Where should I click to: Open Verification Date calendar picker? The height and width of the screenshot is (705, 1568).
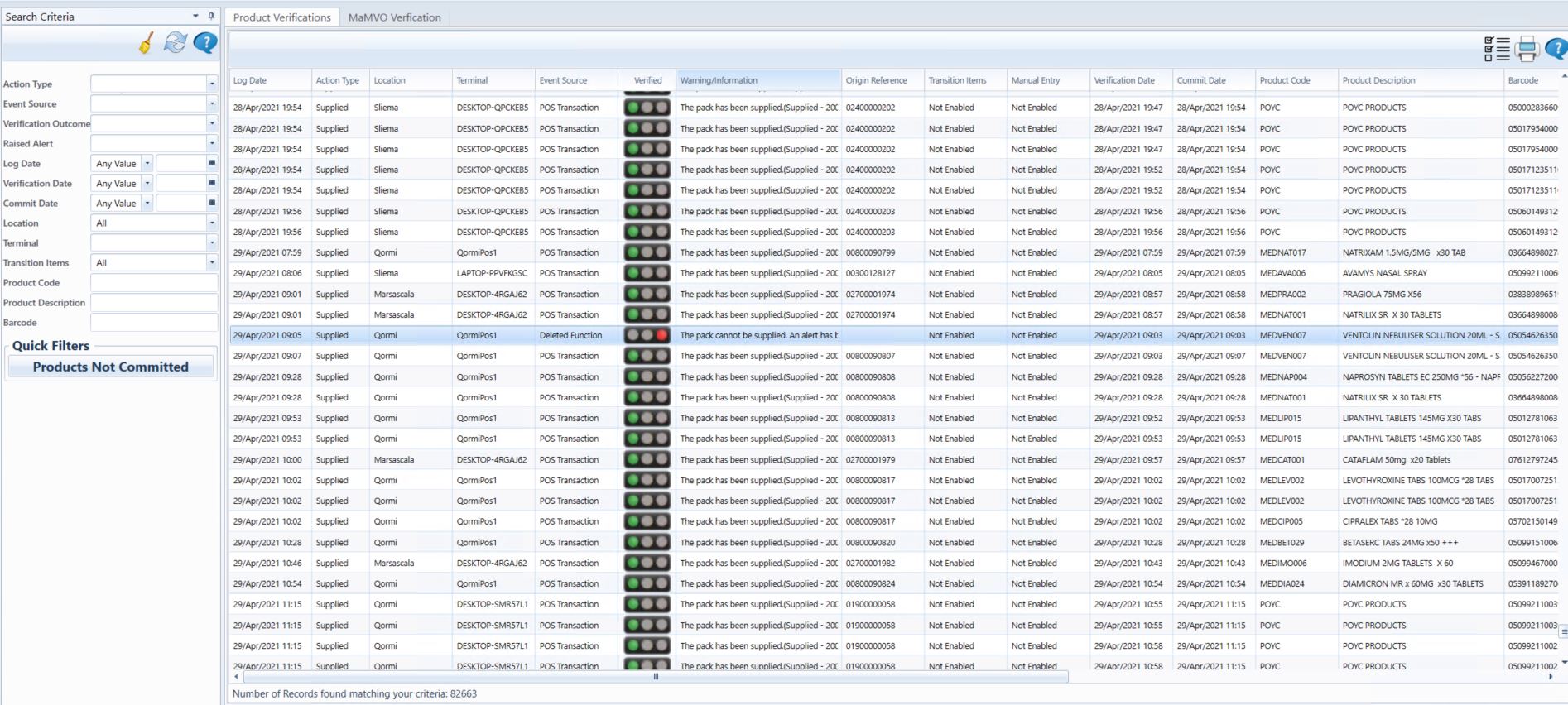coord(212,183)
